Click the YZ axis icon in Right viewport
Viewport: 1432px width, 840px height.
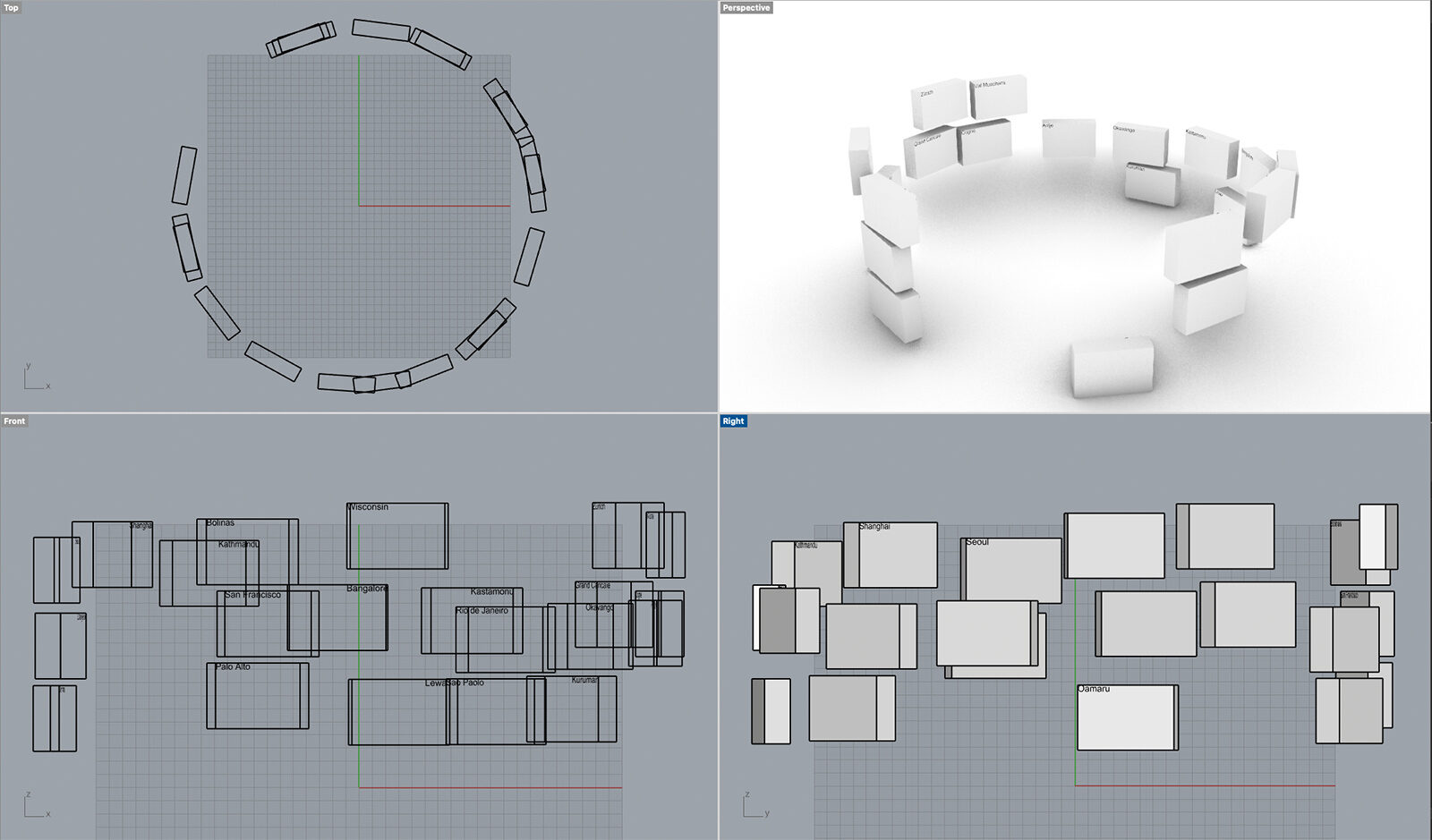[754, 806]
